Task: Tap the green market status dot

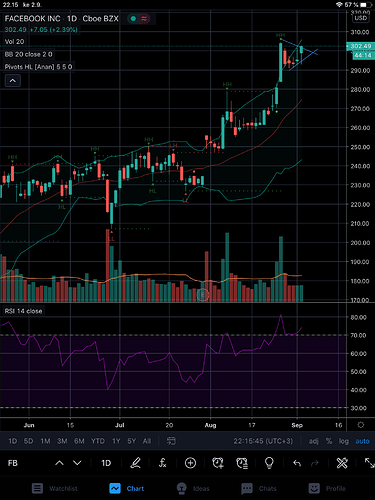Action: [x=133, y=19]
